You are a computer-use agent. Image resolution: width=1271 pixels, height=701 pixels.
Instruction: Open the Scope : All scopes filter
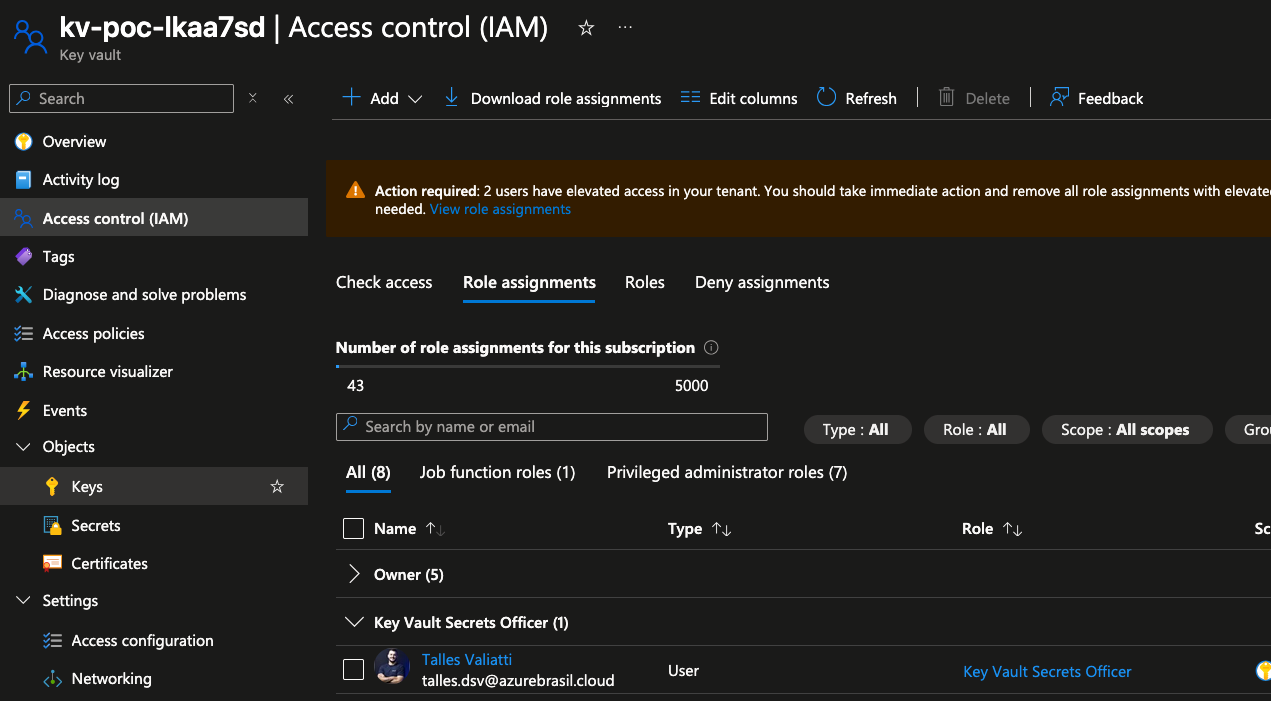(x=1126, y=429)
